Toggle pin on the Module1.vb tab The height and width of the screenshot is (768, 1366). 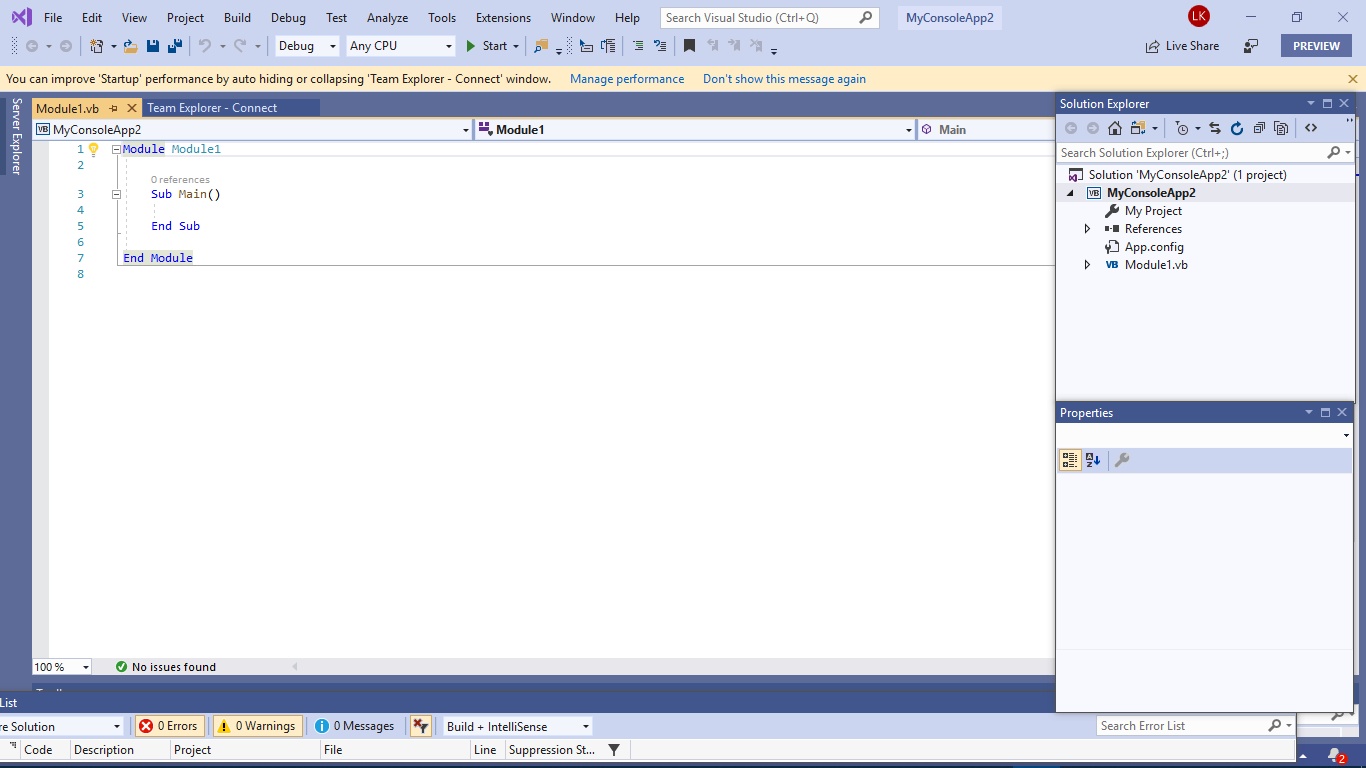click(x=113, y=108)
